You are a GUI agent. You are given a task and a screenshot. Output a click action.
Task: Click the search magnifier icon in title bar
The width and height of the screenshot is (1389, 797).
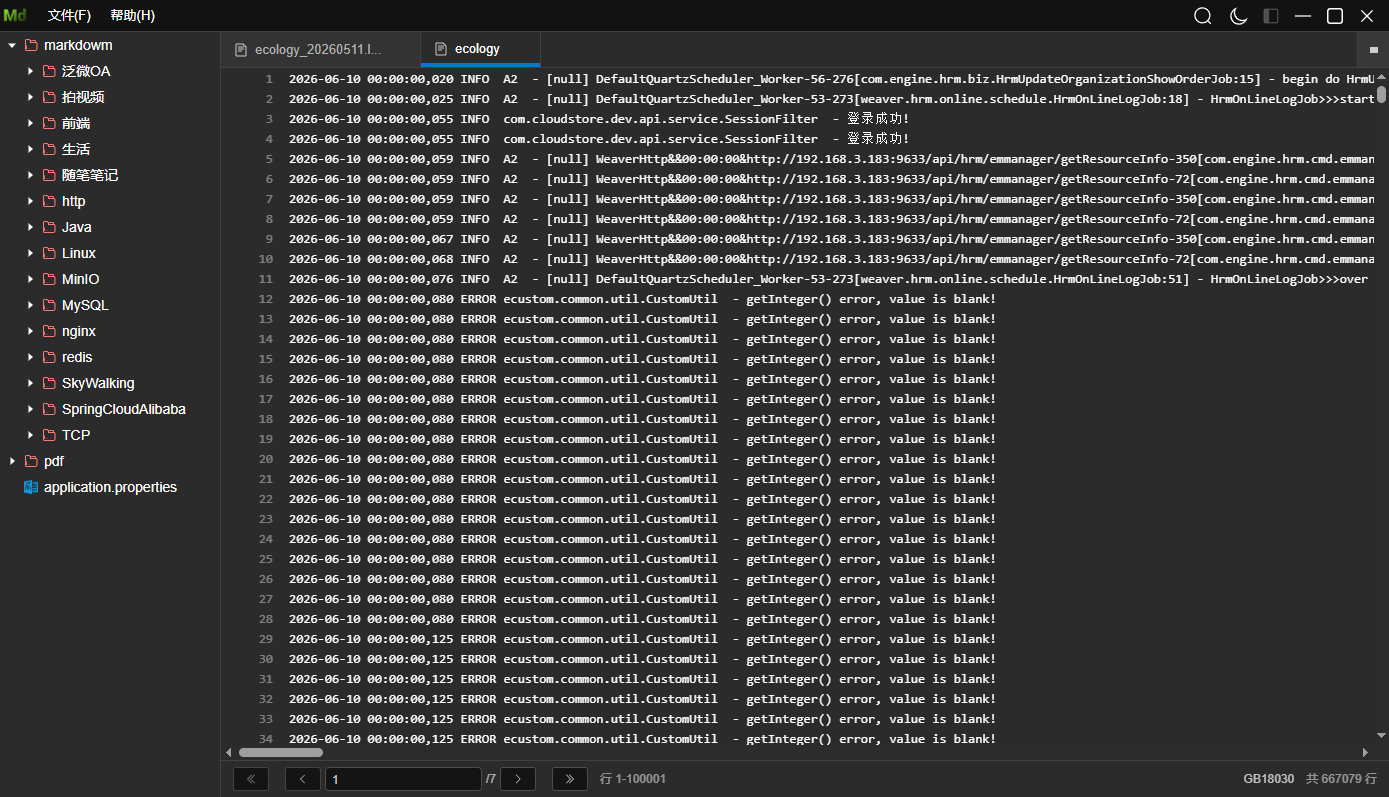click(x=1203, y=16)
